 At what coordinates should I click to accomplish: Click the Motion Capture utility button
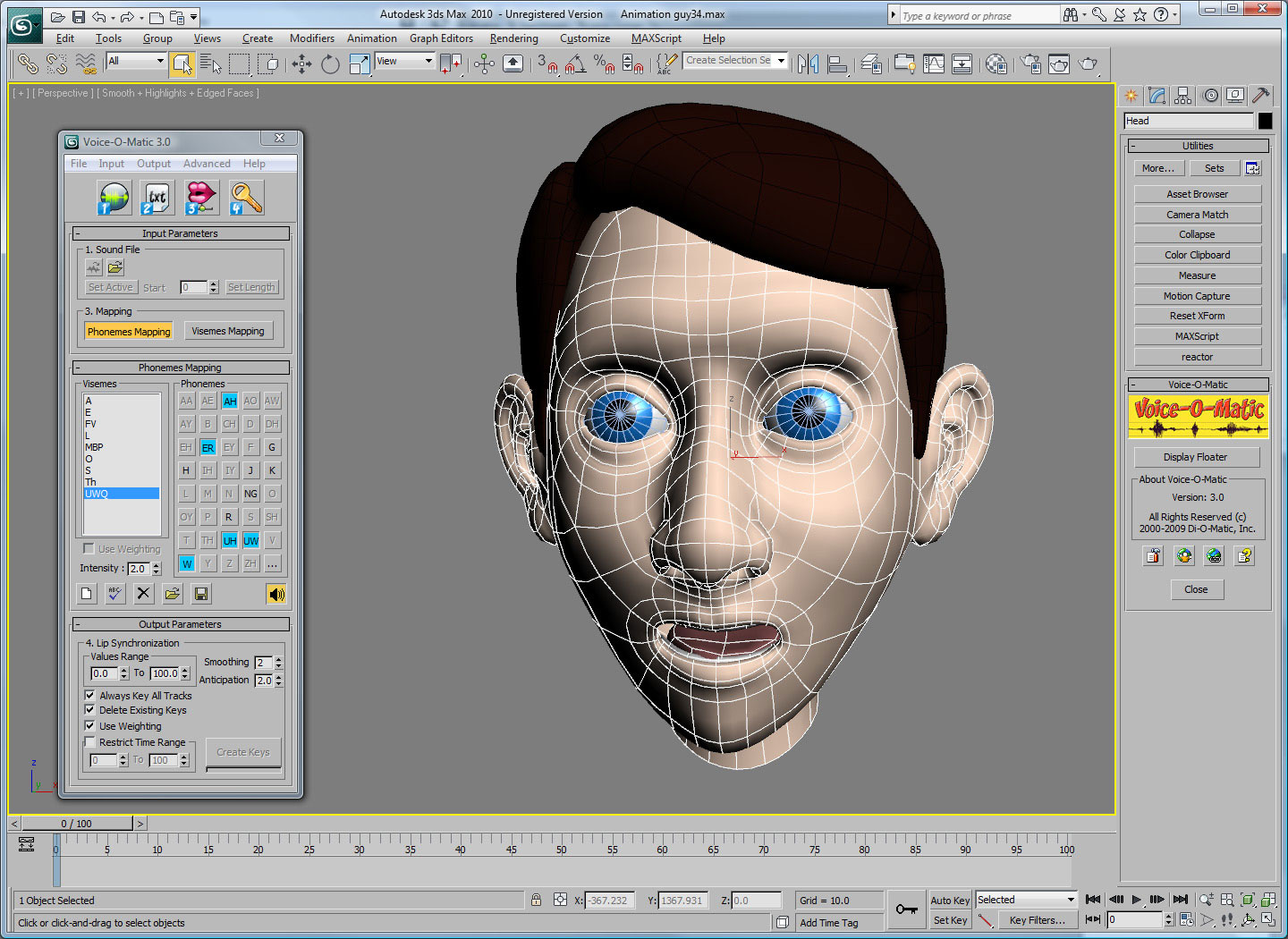(x=1197, y=296)
